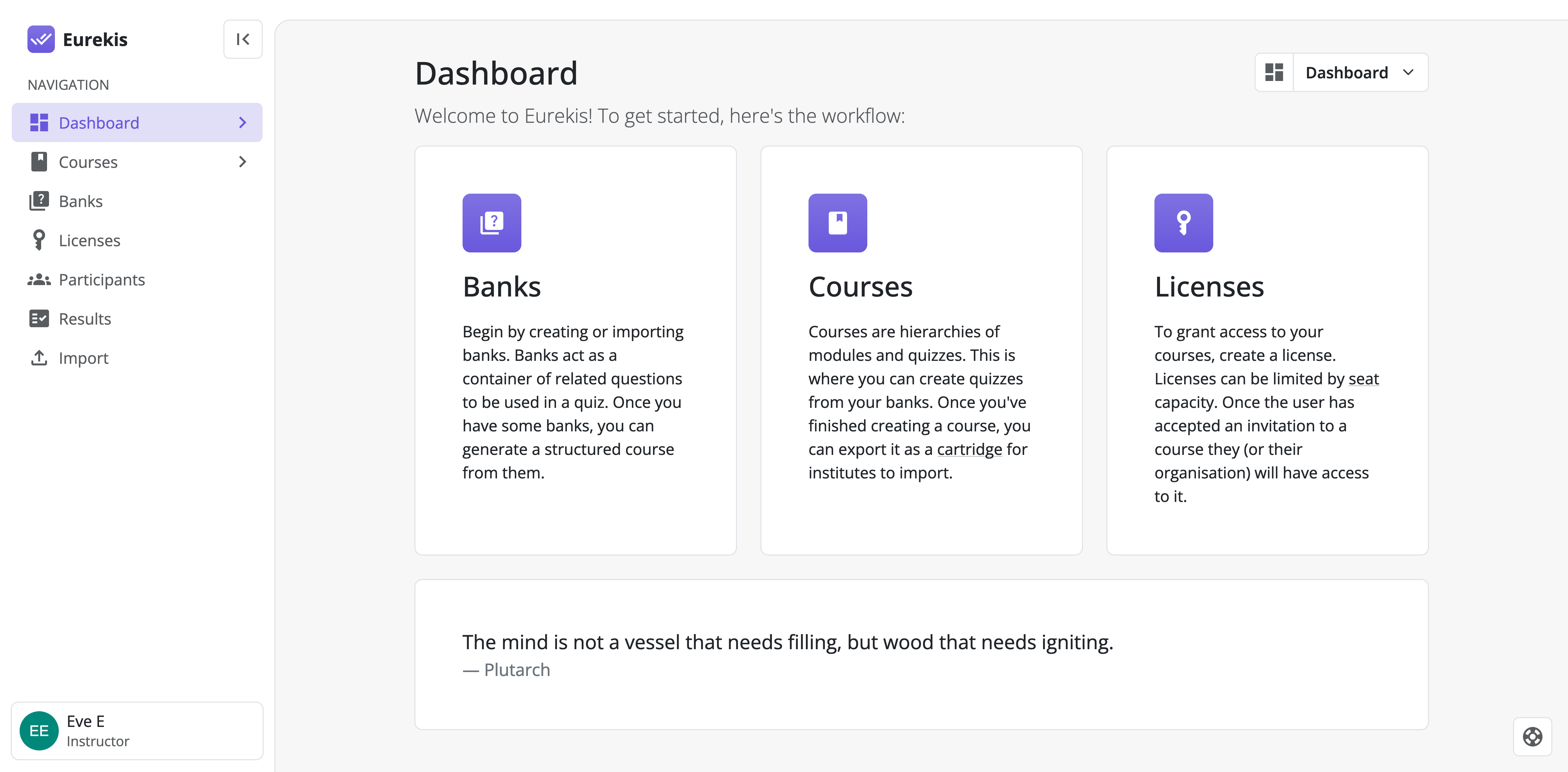This screenshot has height=772, width=1568.
Task: Click the purple Banks card icon
Action: click(492, 223)
